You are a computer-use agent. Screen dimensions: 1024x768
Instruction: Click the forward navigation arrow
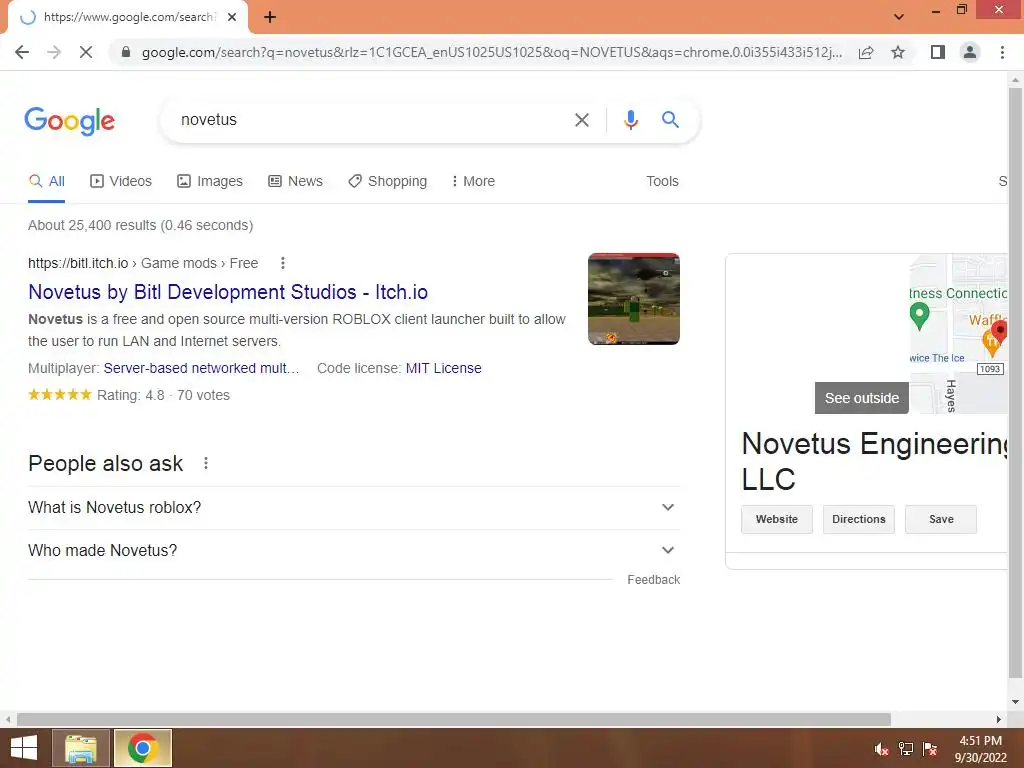54,52
